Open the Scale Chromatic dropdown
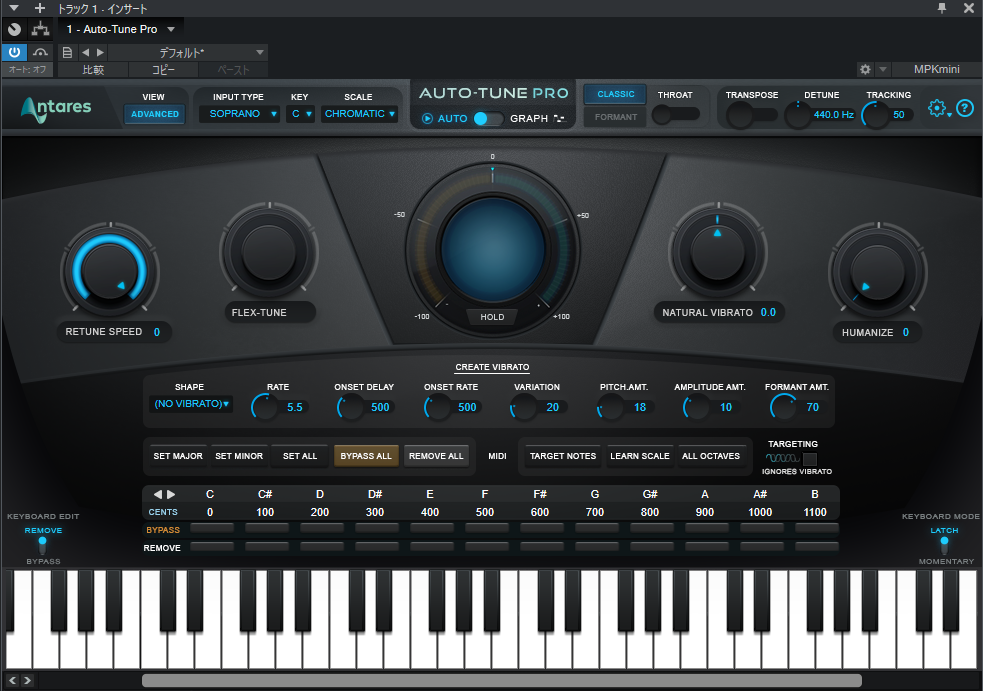The height and width of the screenshot is (691, 983). [x=359, y=113]
